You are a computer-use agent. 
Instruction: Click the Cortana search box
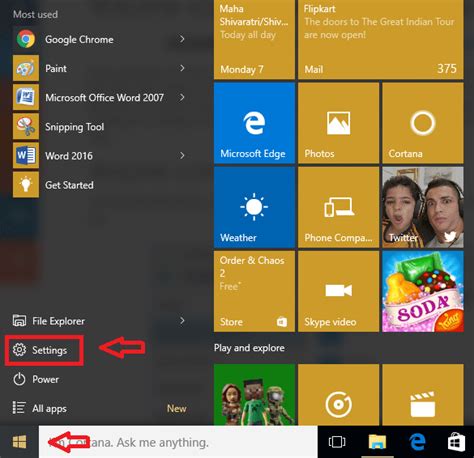pyautogui.click(x=178, y=442)
